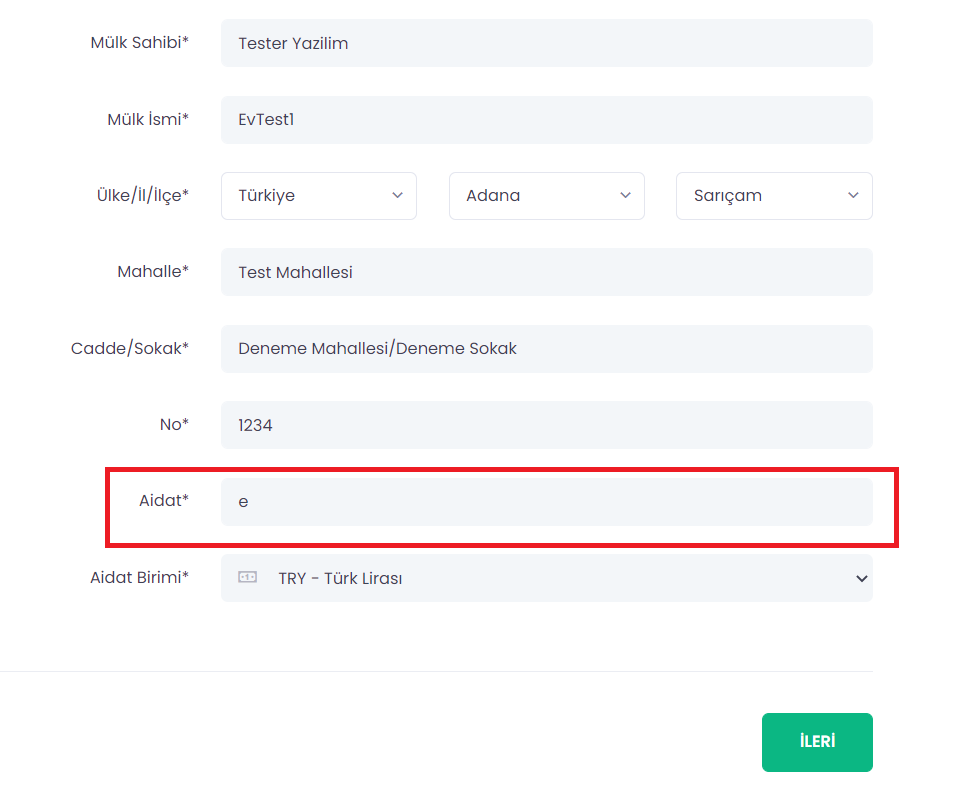Click the 'No*' label text
Image resolution: width=960 pixels, height=794 pixels.
pos(174,424)
